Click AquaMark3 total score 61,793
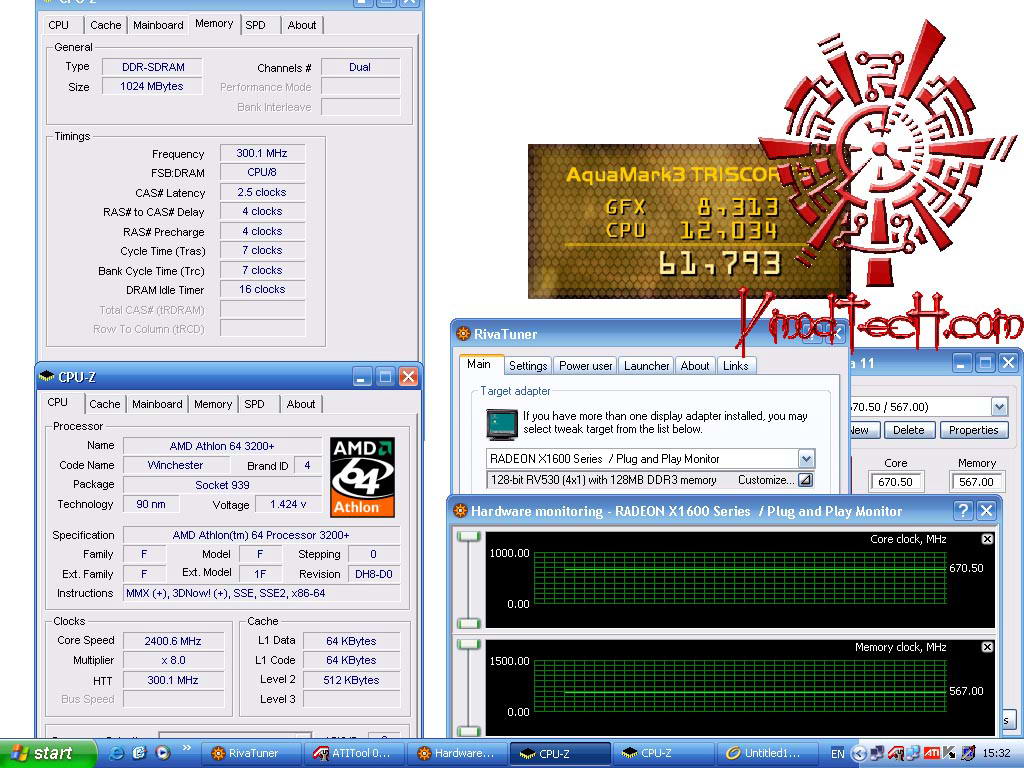 tap(719, 264)
